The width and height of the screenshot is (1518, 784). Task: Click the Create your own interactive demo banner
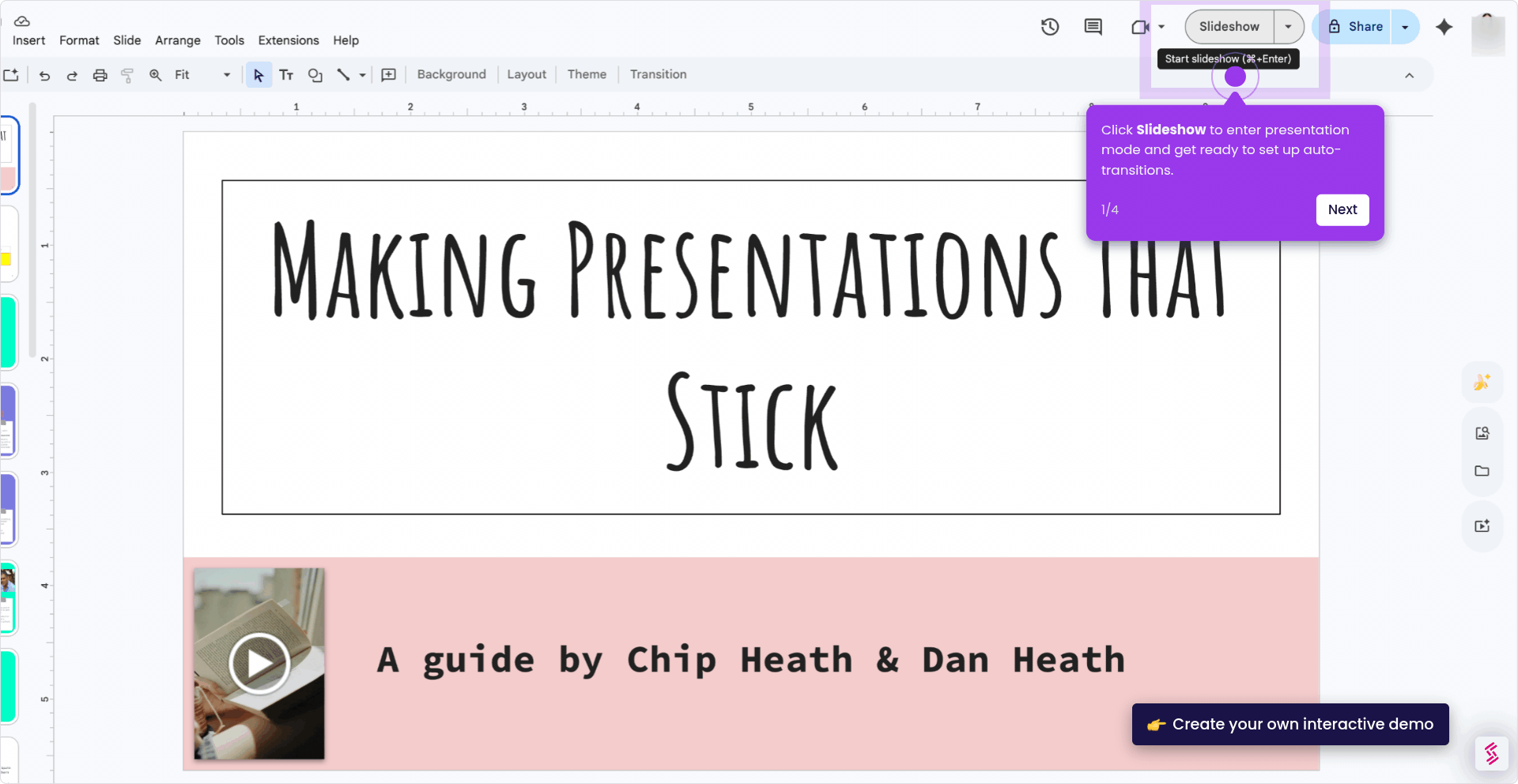1290,724
